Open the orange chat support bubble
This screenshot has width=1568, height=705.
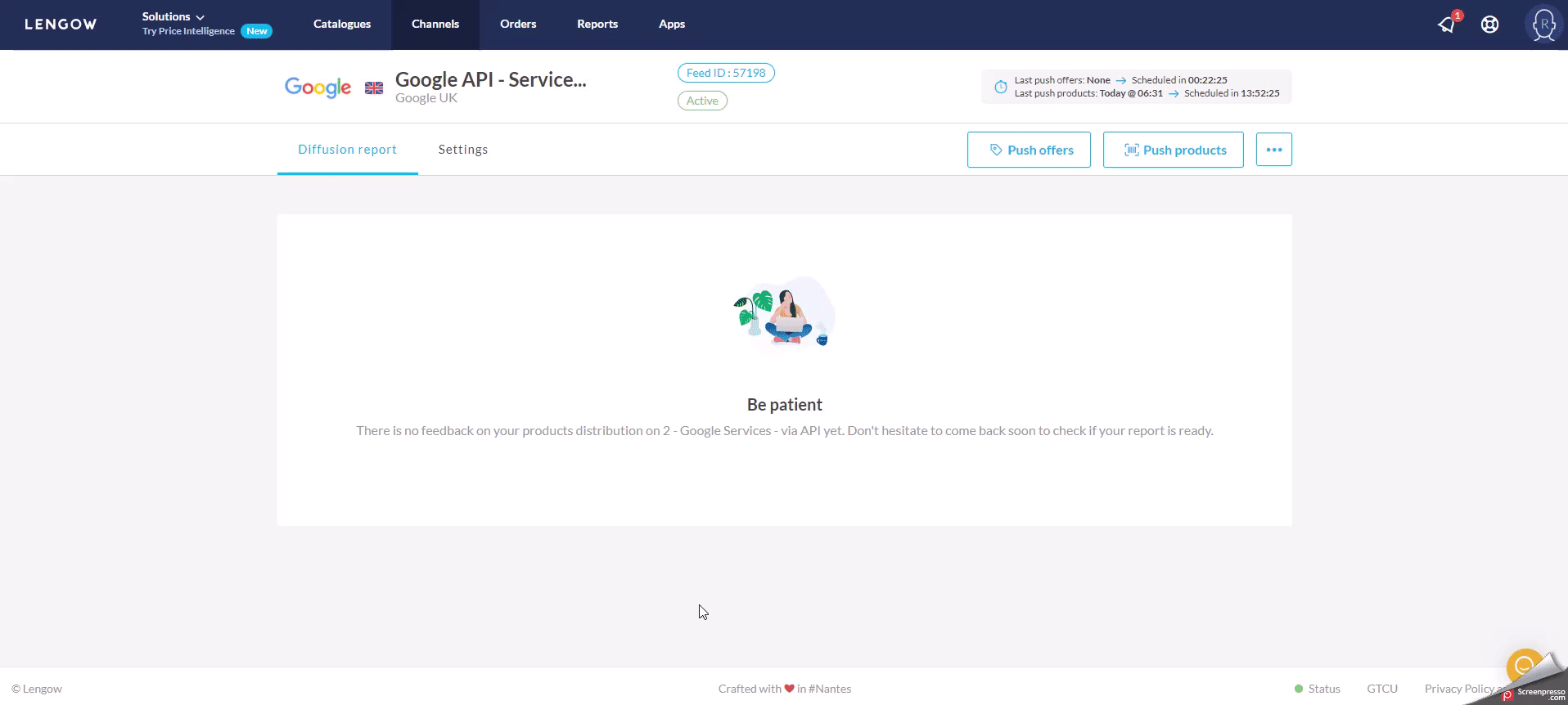1524,666
